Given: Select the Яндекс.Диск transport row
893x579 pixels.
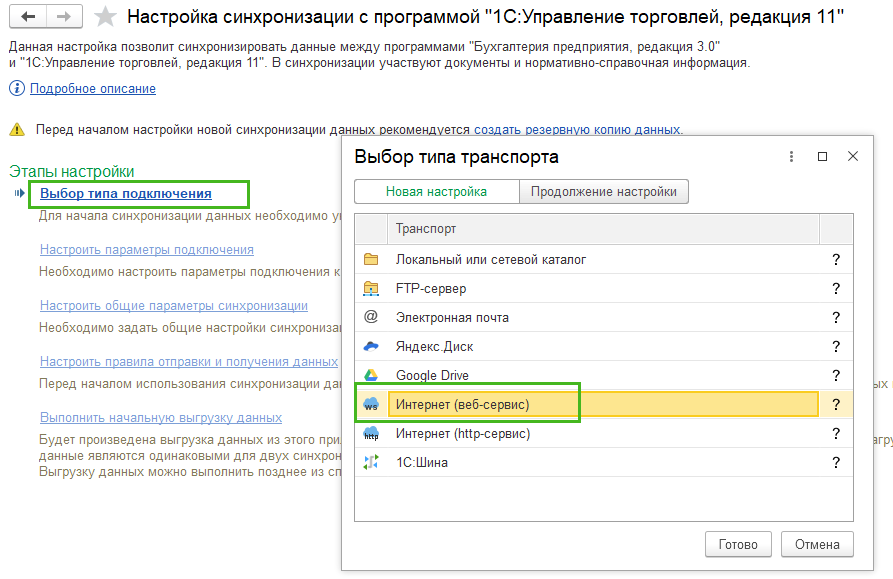Looking at the screenshot, I should (x=604, y=346).
